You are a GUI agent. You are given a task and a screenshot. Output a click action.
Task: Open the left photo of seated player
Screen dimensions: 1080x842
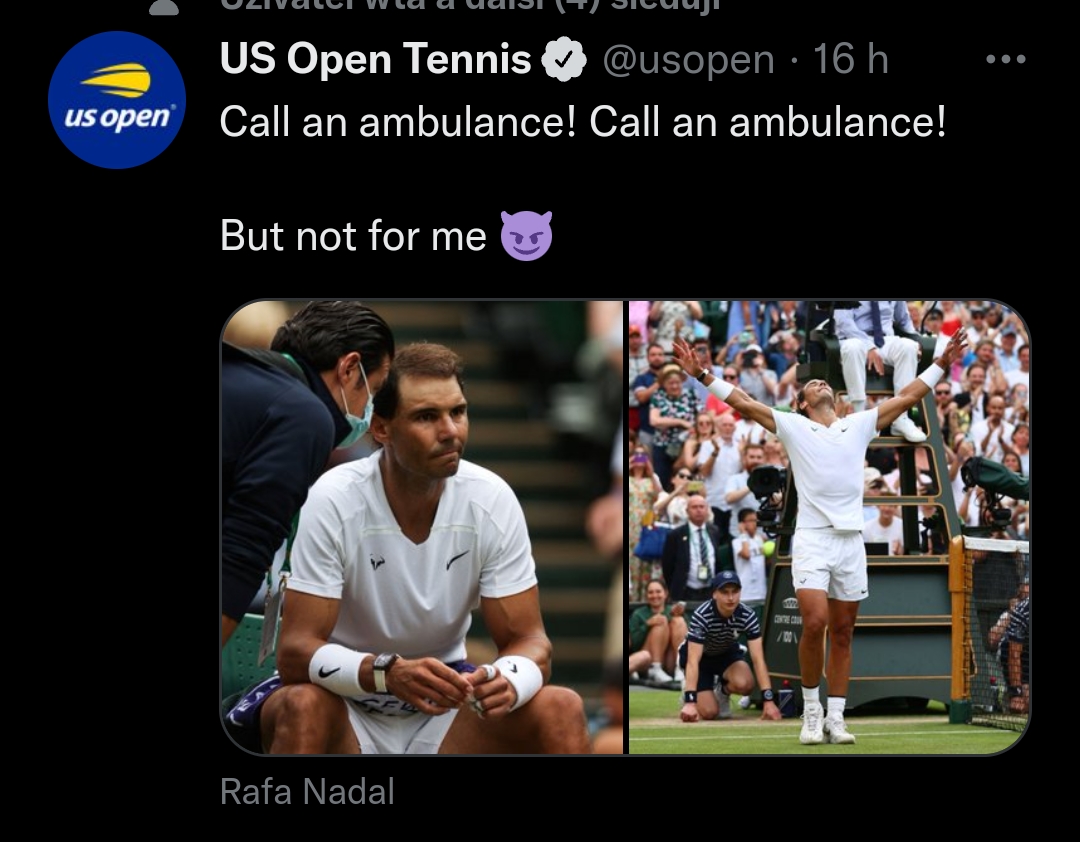(422, 527)
